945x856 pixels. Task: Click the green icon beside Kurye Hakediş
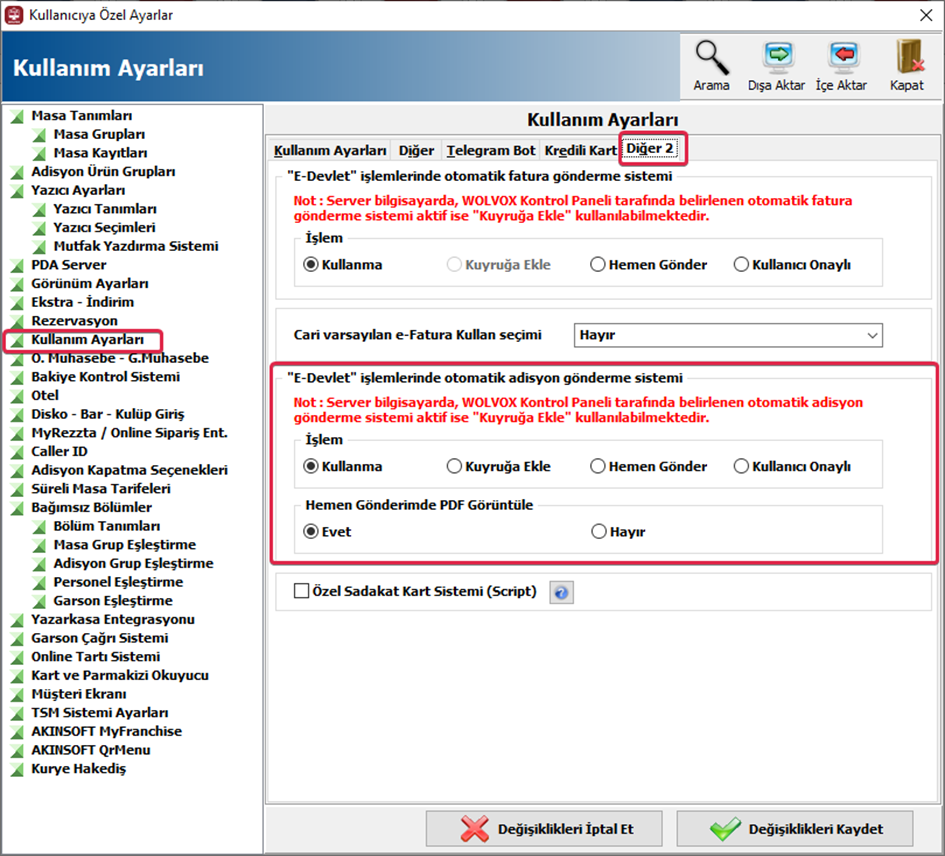tap(17, 769)
